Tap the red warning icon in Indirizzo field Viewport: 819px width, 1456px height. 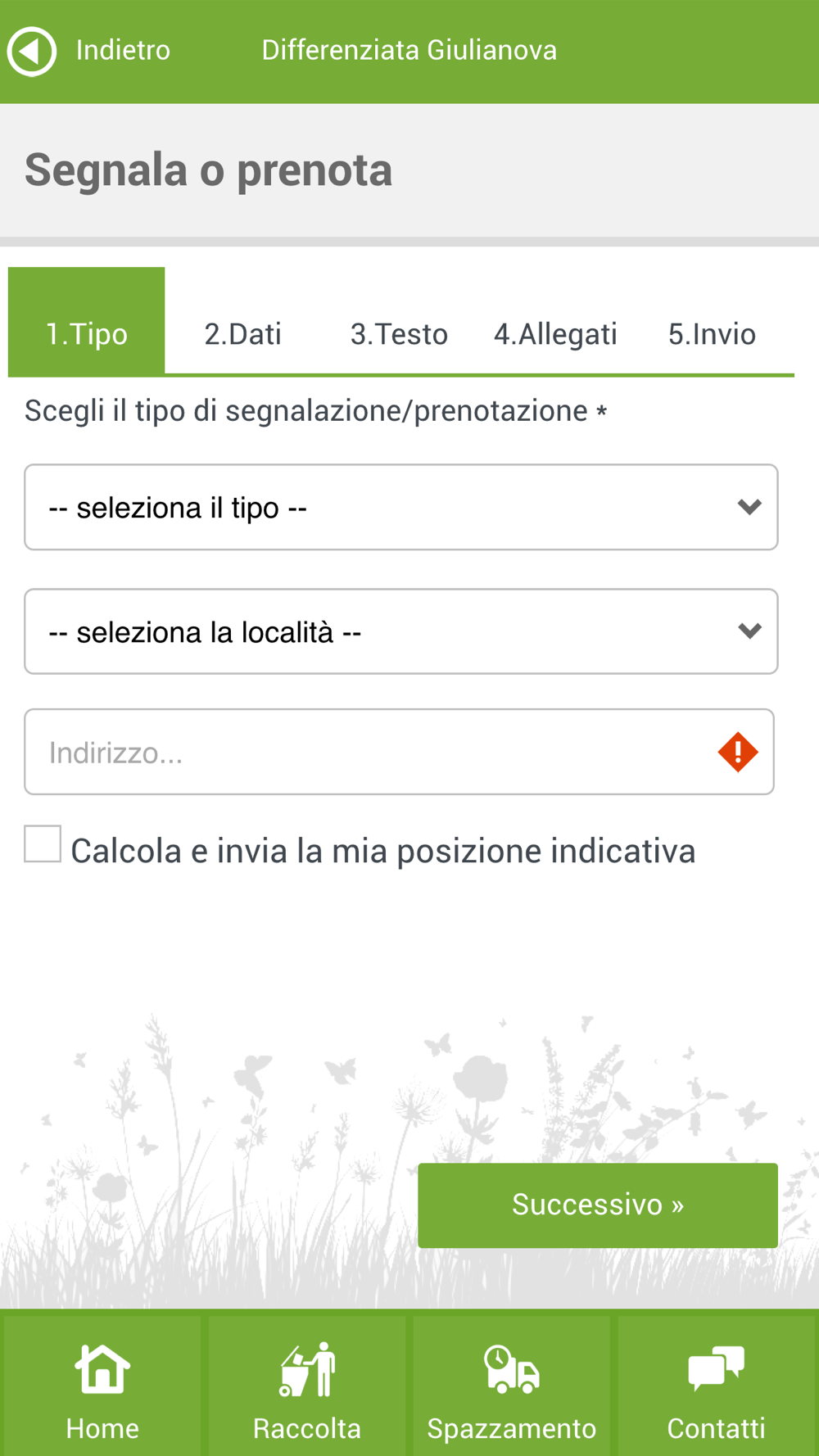[738, 752]
